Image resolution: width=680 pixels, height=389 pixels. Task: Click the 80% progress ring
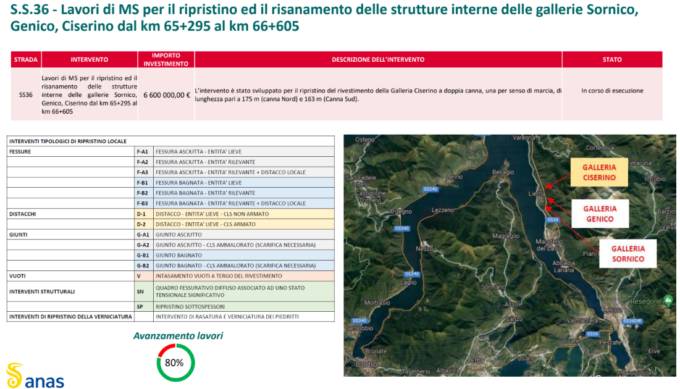click(x=176, y=363)
